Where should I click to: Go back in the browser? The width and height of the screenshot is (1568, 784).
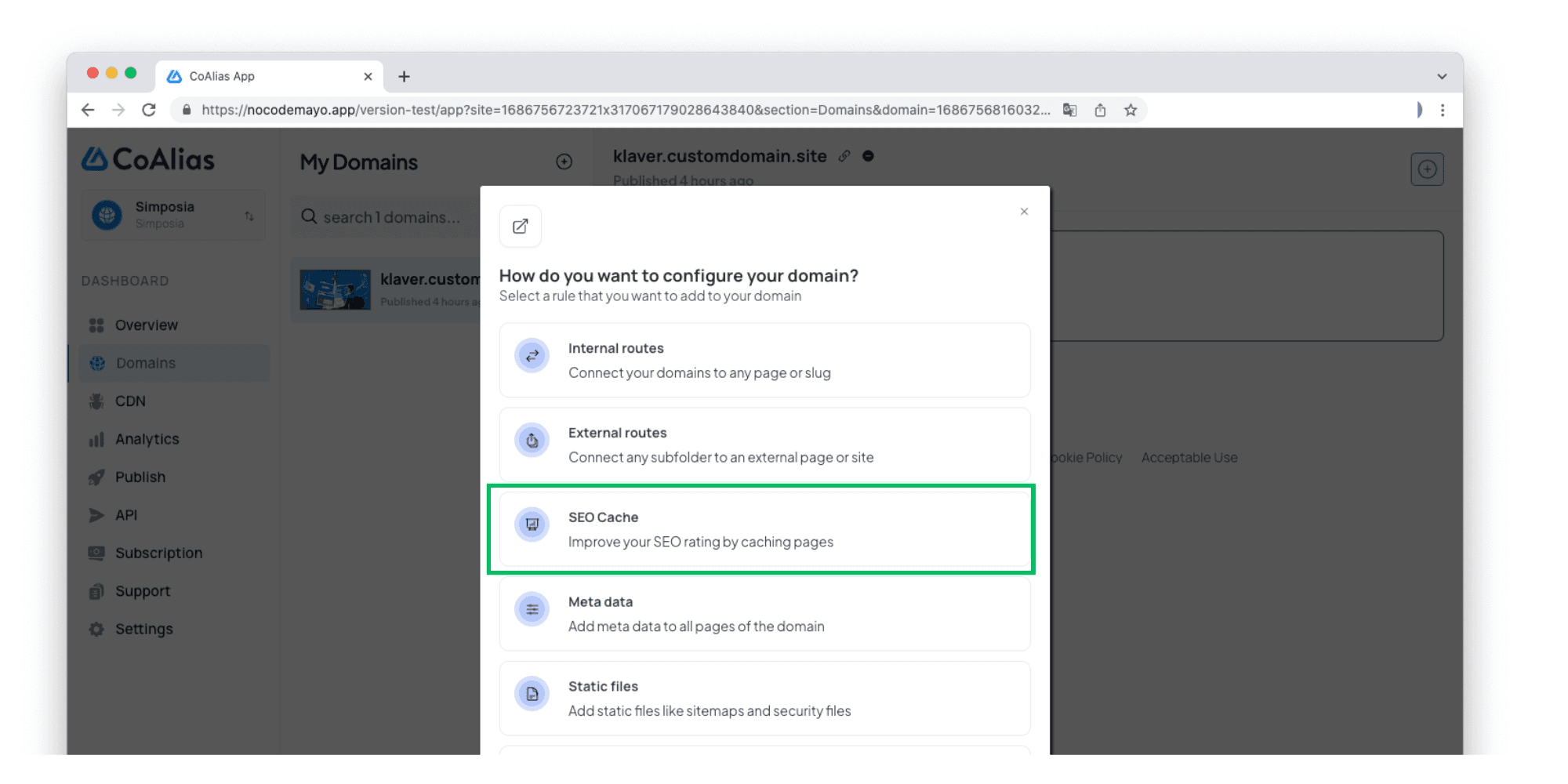tap(88, 111)
